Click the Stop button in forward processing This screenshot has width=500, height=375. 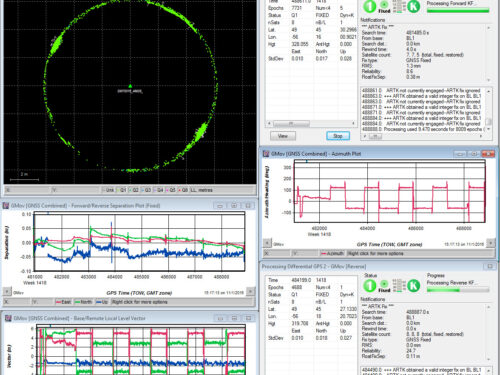coord(338,136)
